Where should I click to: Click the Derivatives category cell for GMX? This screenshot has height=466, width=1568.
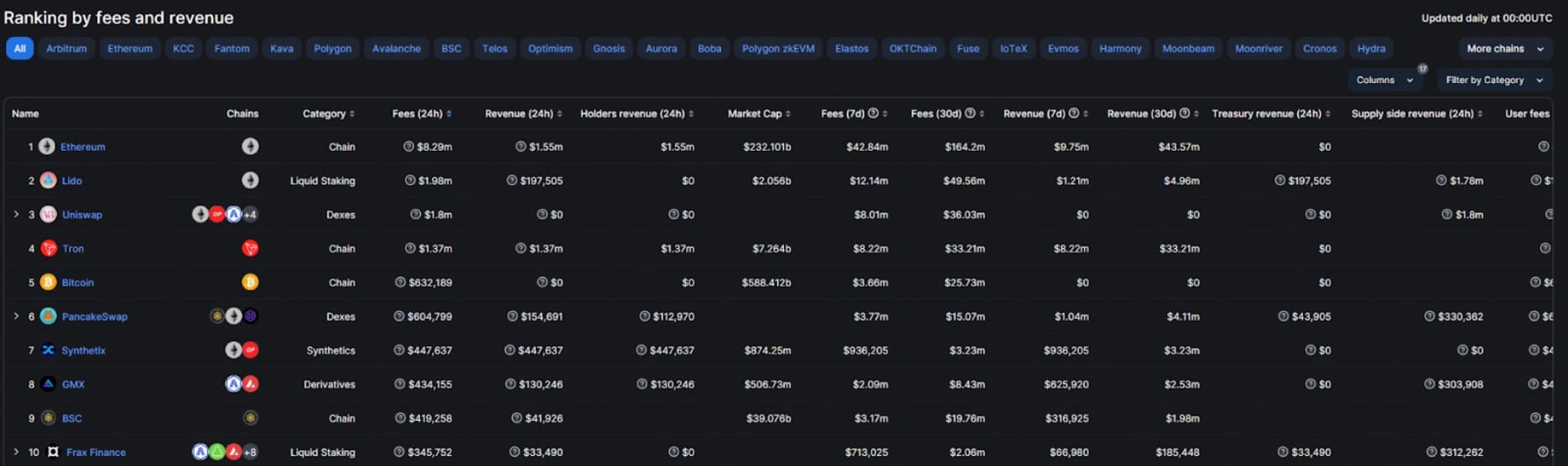330,384
